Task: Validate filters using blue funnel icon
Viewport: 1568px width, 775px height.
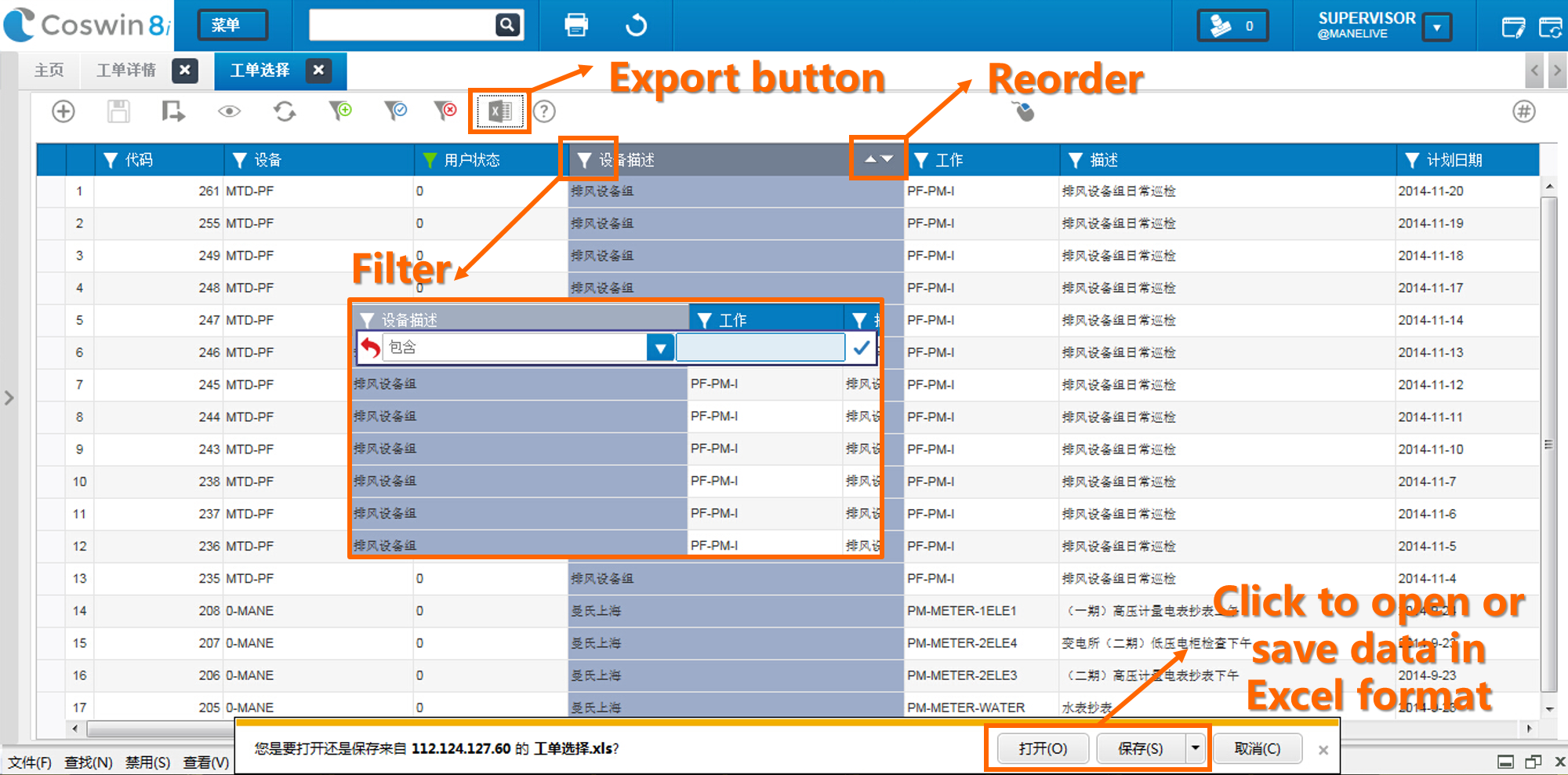Action: click(396, 111)
